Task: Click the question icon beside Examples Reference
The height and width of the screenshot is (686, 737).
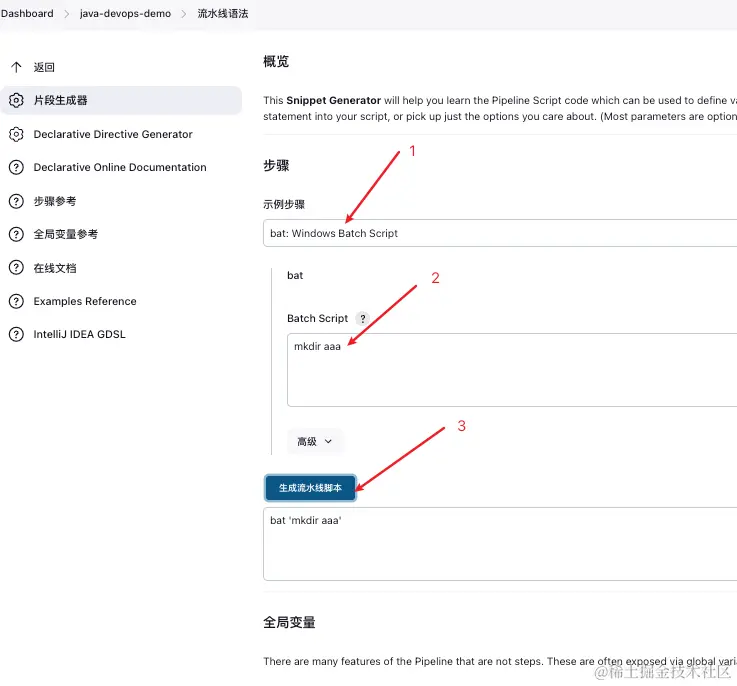Action: click(16, 301)
